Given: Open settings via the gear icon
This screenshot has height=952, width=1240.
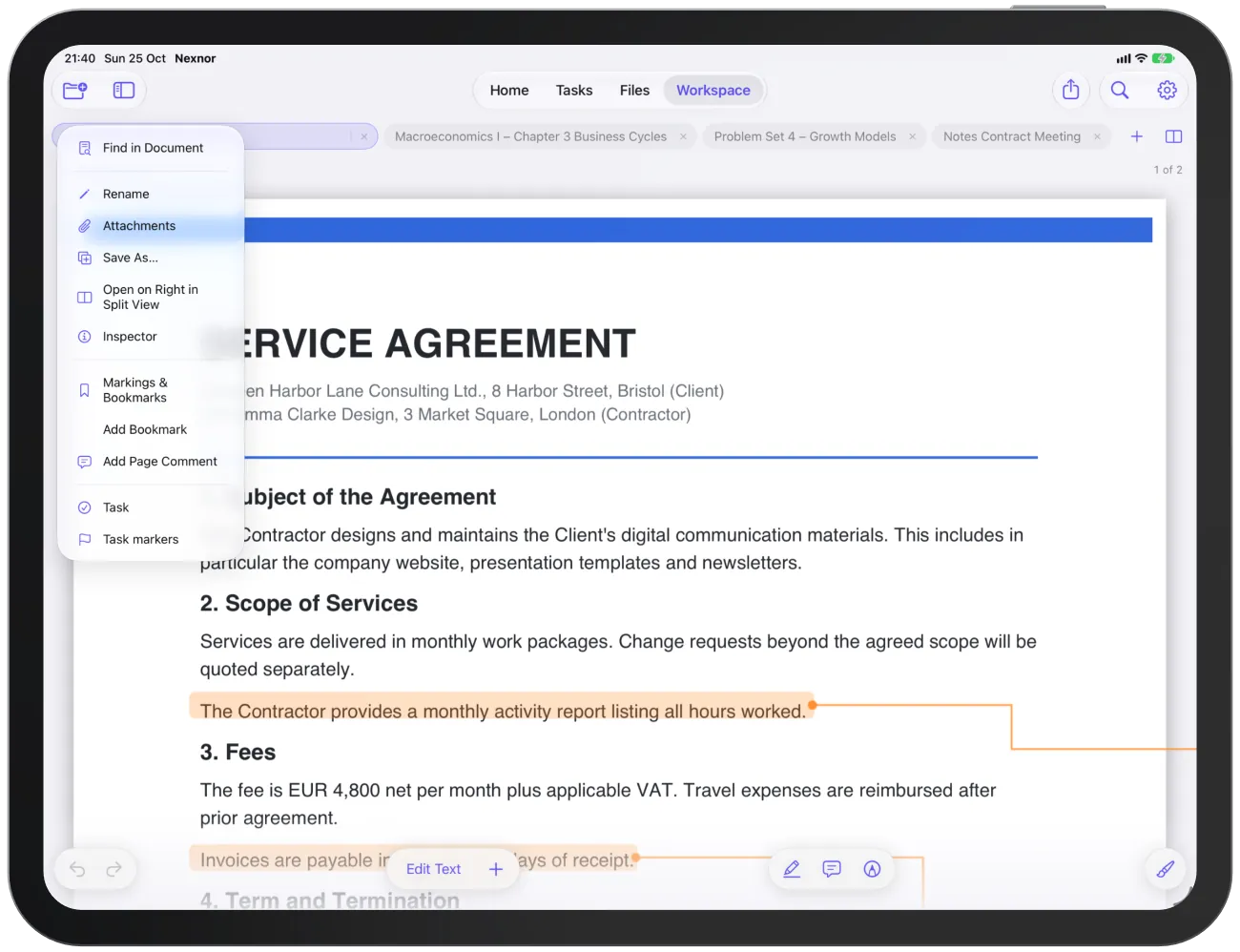Looking at the screenshot, I should click(x=1167, y=90).
